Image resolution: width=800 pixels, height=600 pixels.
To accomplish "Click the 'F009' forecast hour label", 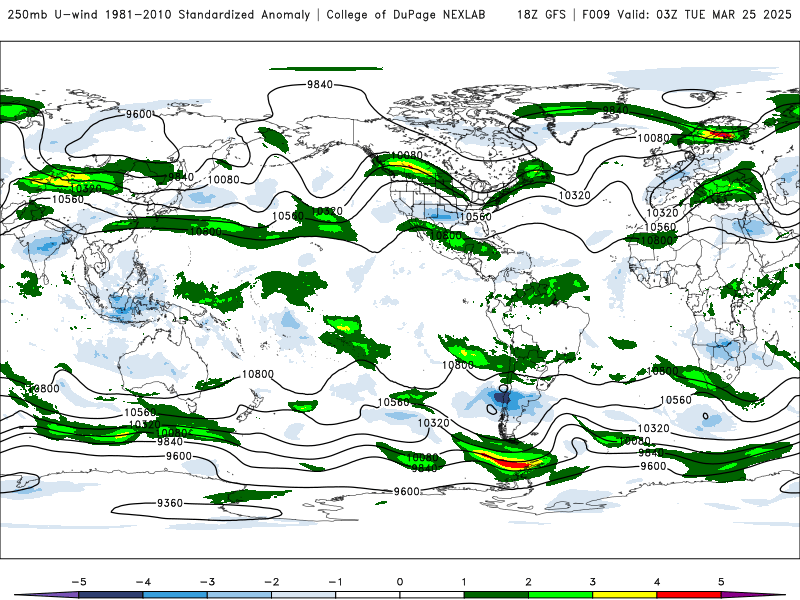I will coord(596,15).
